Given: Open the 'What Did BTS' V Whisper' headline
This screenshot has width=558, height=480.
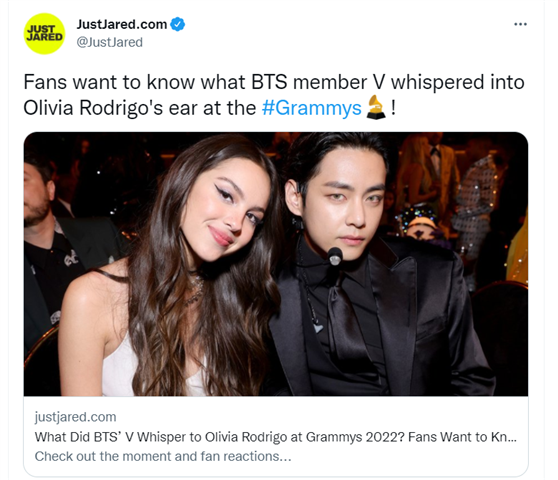Looking at the screenshot, I should [275, 437].
